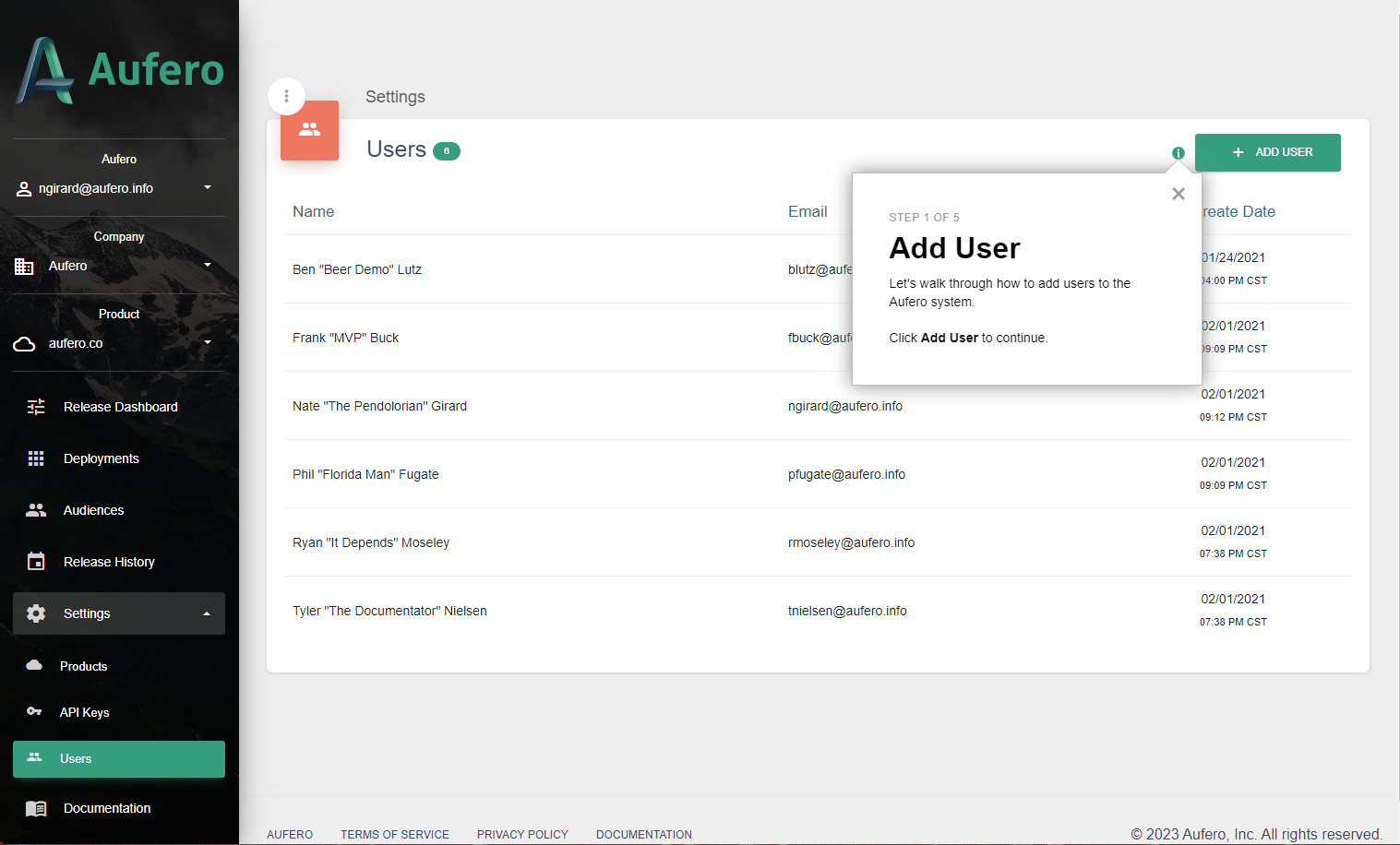The image size is (1400, 845).
Task: Go to Audiences in the sidebar
Action: click(93, 510)
